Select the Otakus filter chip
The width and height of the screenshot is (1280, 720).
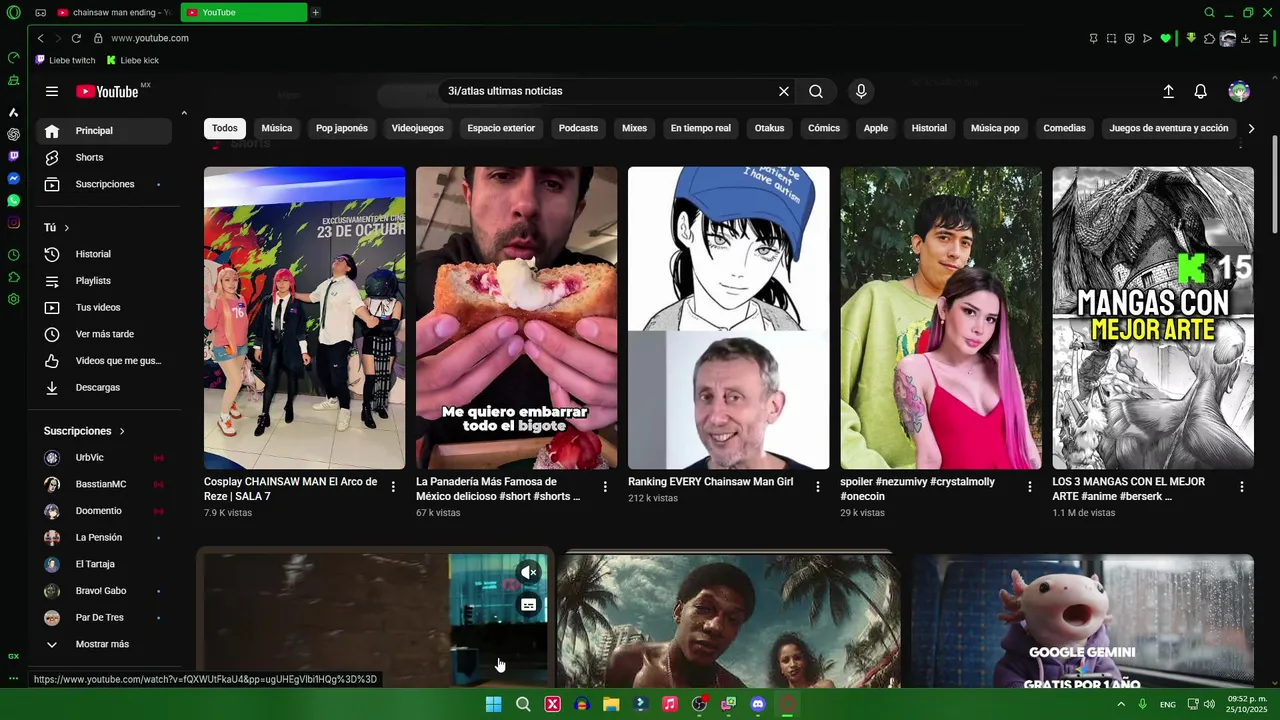pos(769,128)
